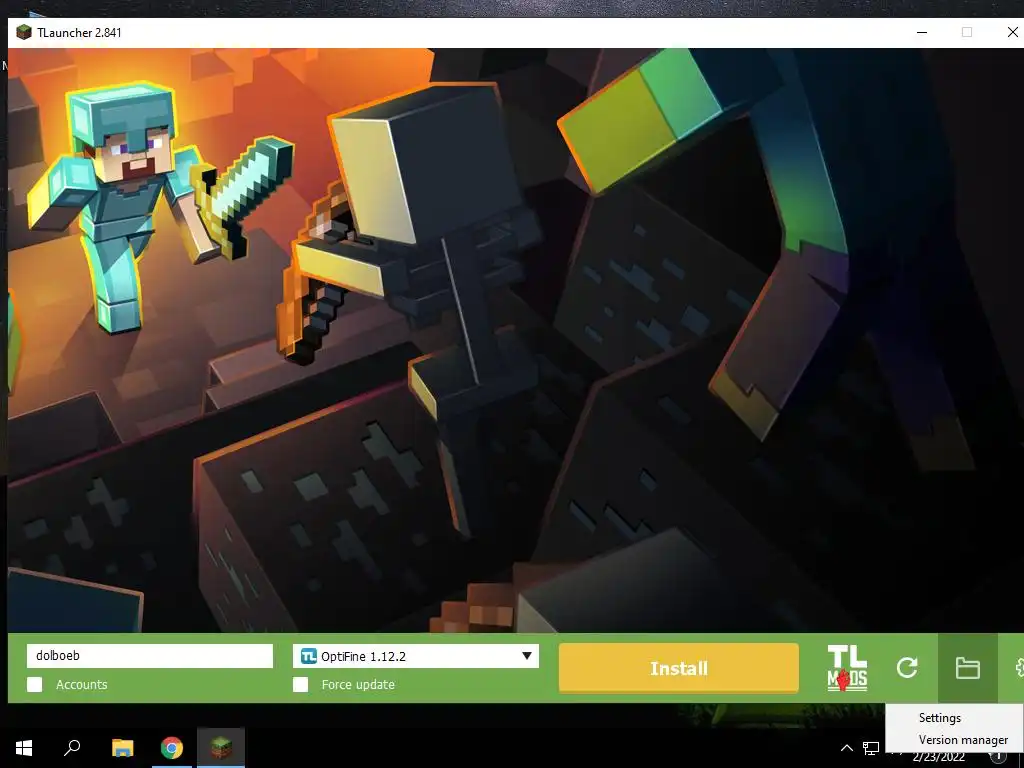Image resolution: width=1024 pixels, height=768 pixels.
Task: Click the taskbar date 2/23/2022
Action: click(938, 758)
